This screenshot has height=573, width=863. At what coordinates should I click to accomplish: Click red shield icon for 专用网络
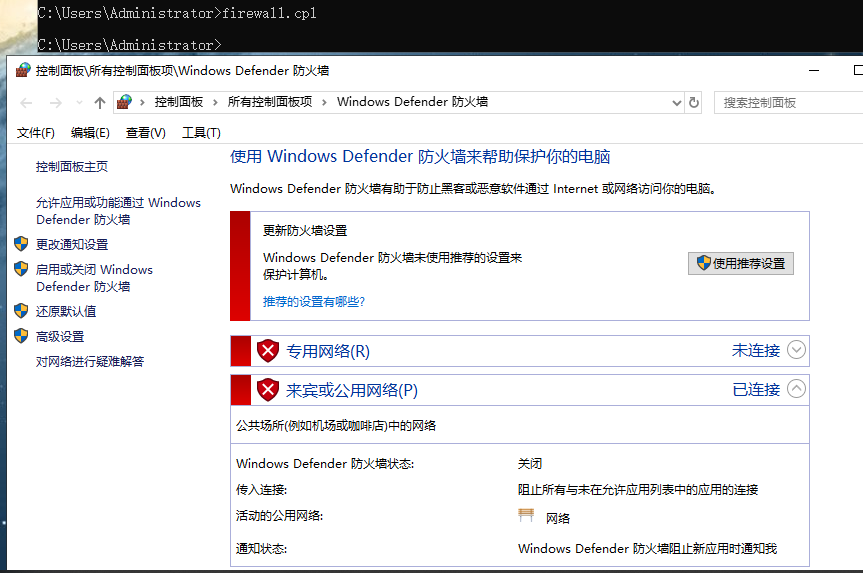pos(267,351)
